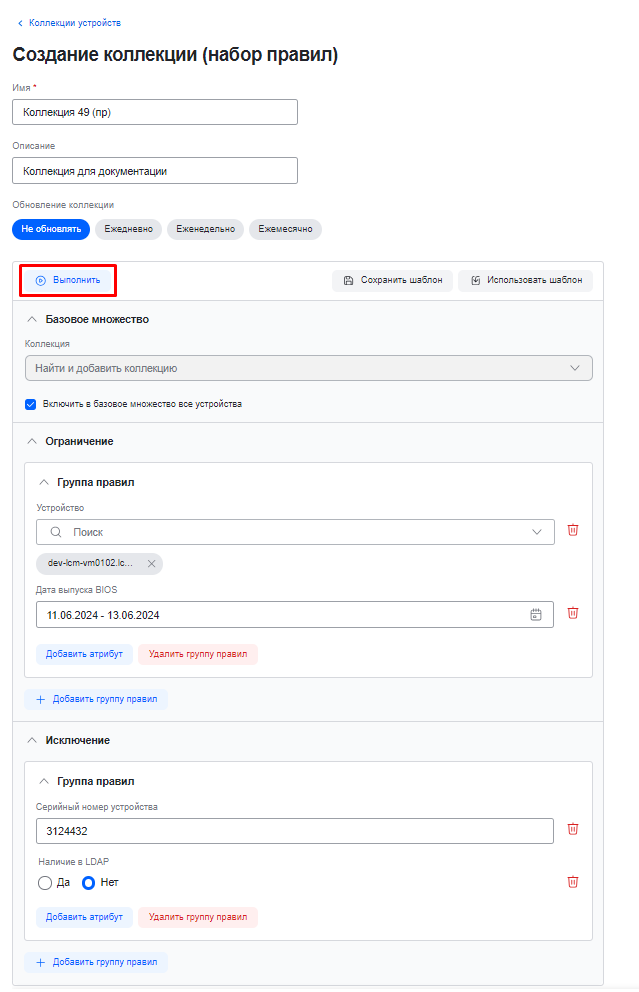Select the Нет radio option for LDAP
Viewport: 639px width, 992px height.
(x=88, y=883)
